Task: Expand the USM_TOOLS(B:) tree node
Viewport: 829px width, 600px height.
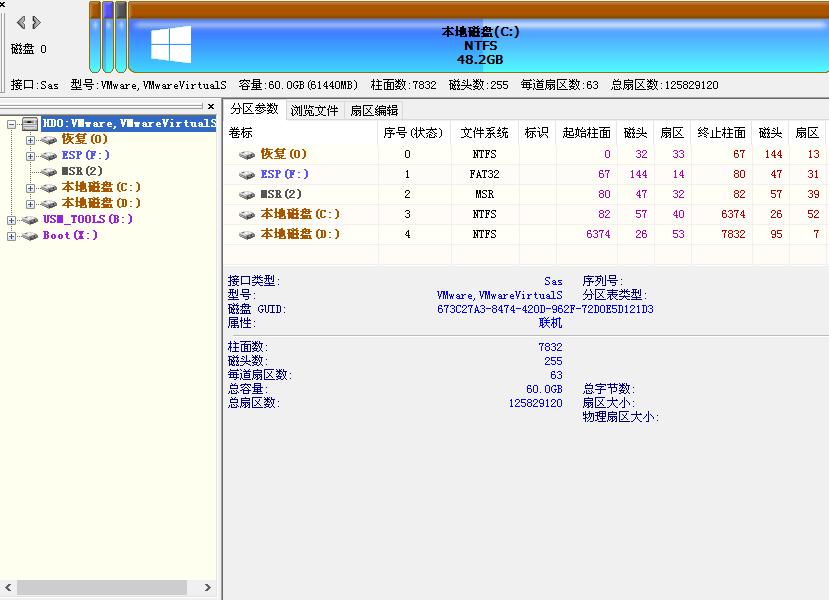Action: [x=11, y=220]
